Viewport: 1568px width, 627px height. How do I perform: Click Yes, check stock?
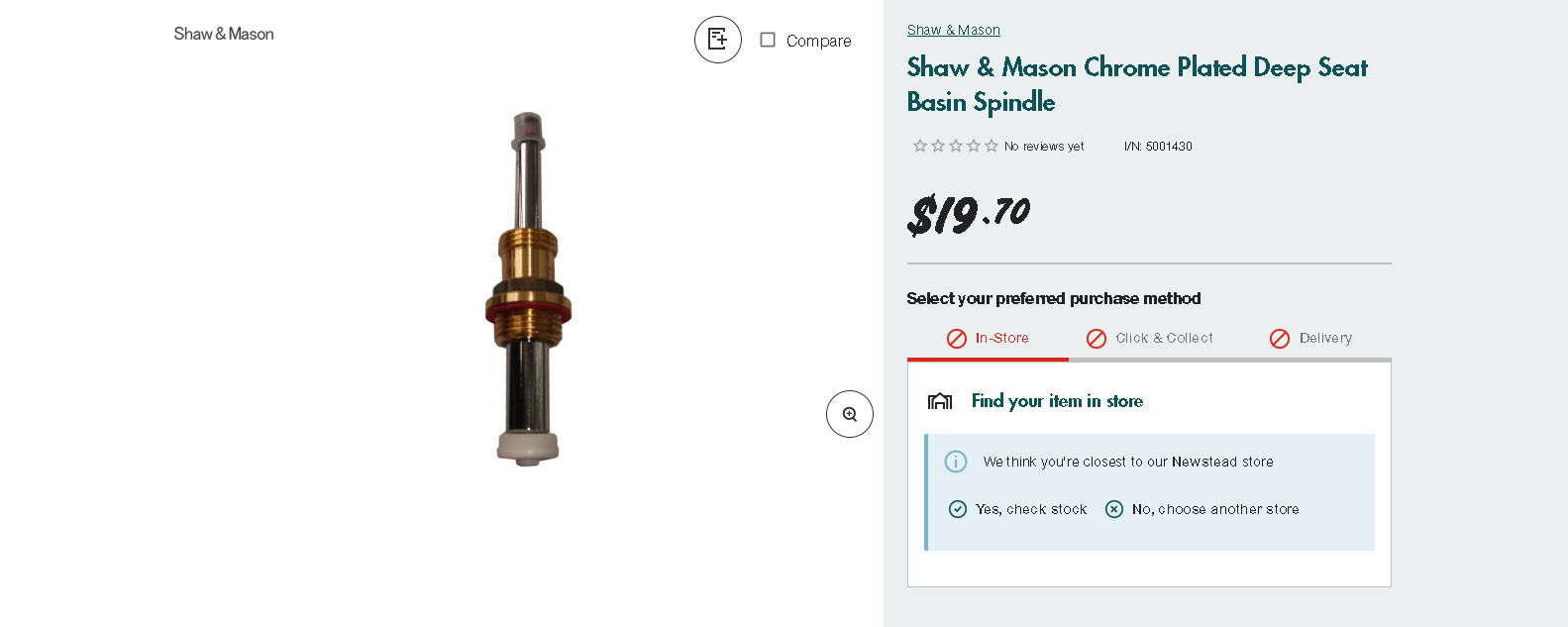(1030, 508)
